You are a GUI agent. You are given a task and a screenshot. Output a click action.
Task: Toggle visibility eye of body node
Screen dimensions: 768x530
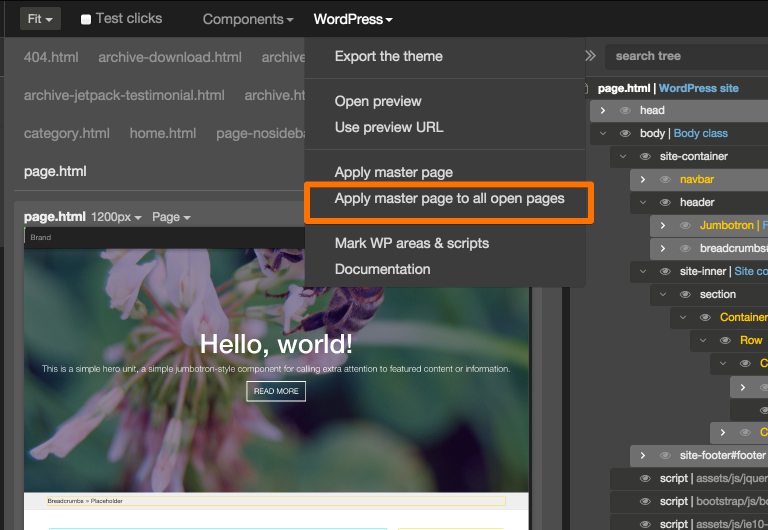(625, 133)
